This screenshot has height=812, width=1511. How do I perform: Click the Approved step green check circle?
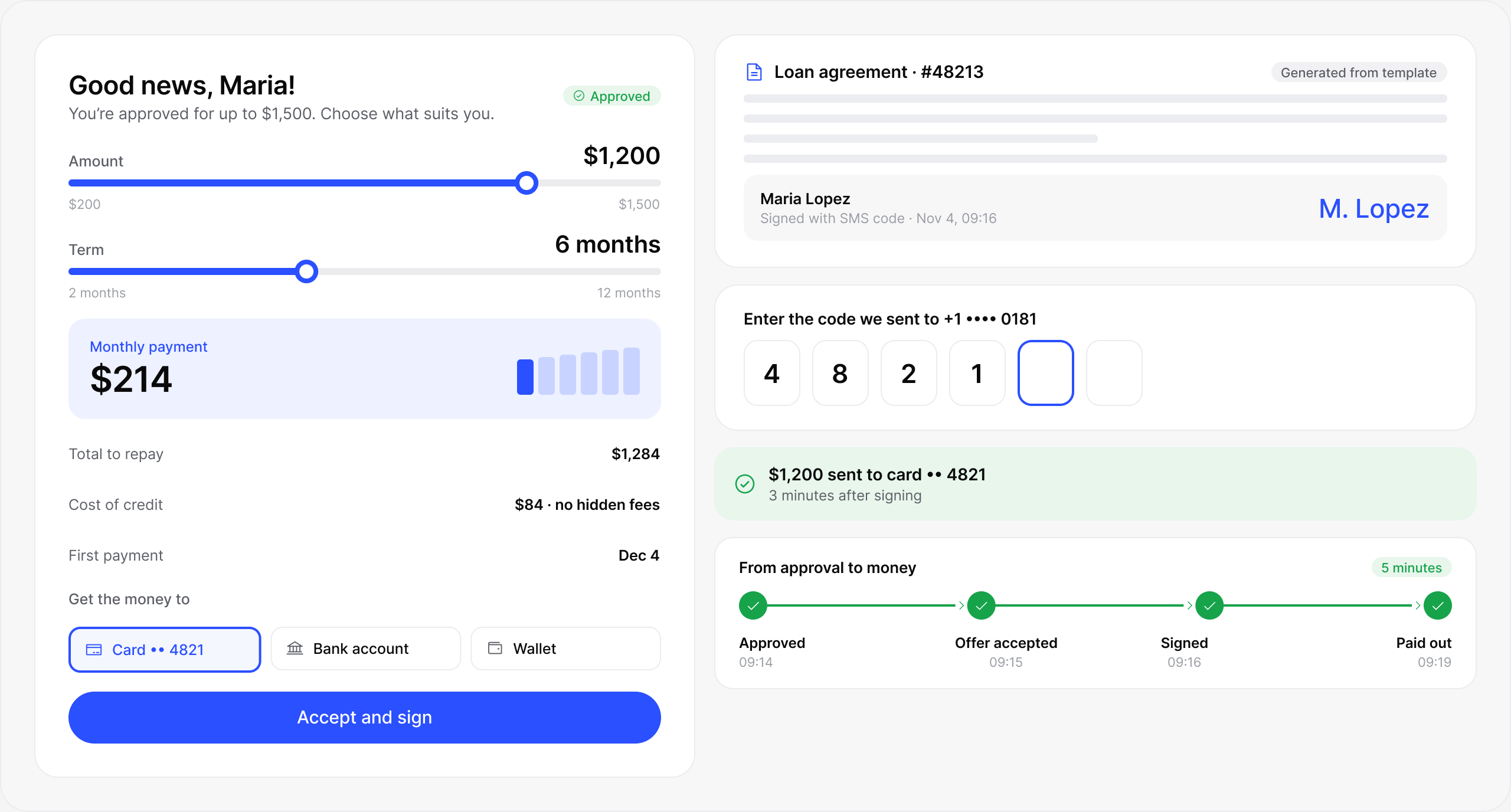753,605
